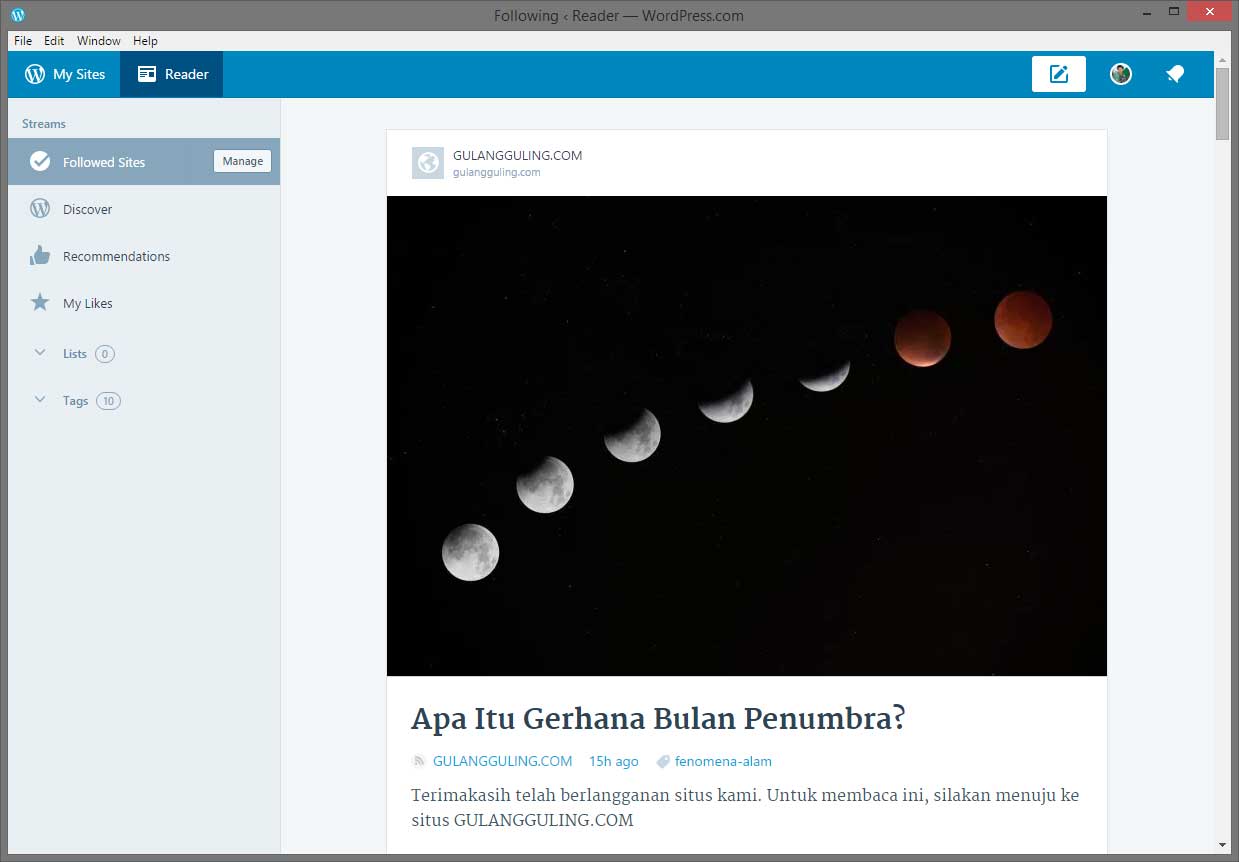Click the Recommendations thumbs-up icon
Image resolution: width=1239 pixels, height=862 pixels.
coord(40,256)
